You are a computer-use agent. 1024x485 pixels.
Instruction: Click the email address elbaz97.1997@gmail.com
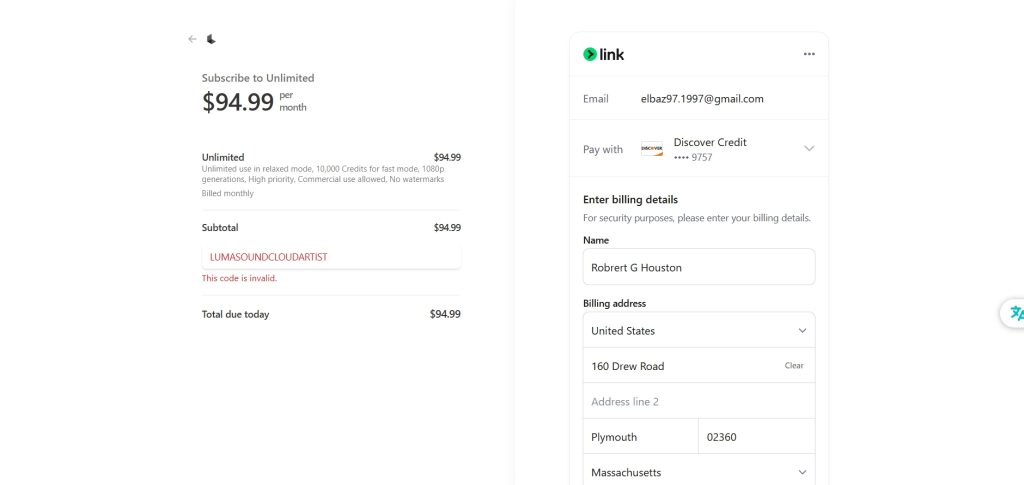coord(702,99)
